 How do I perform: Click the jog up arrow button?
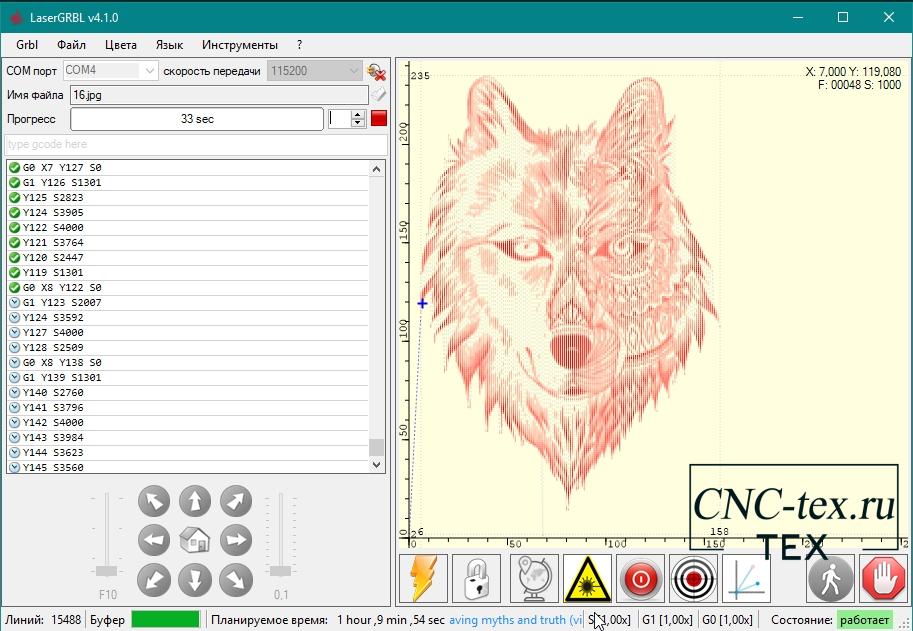(x=195, y=501)
